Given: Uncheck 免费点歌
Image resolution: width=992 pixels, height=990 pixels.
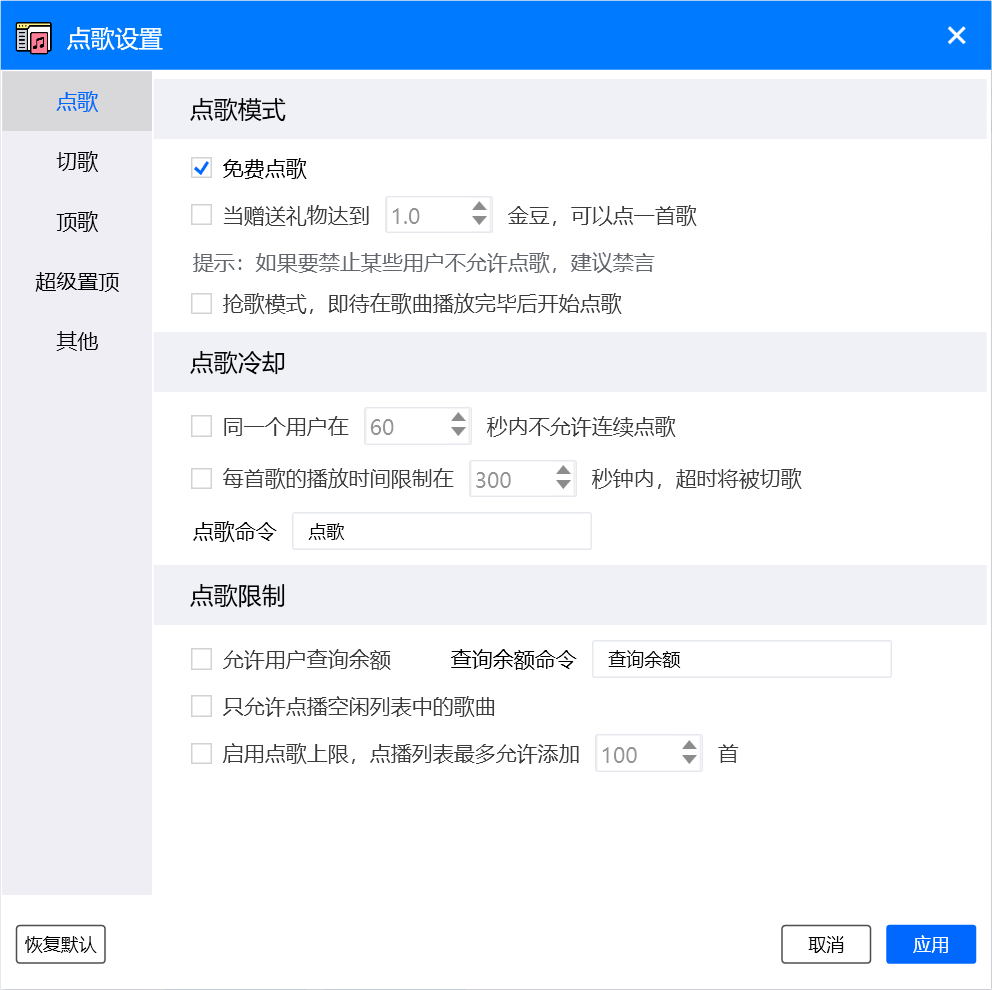Looking at the screenshot, I should click(x=200, y=168).
